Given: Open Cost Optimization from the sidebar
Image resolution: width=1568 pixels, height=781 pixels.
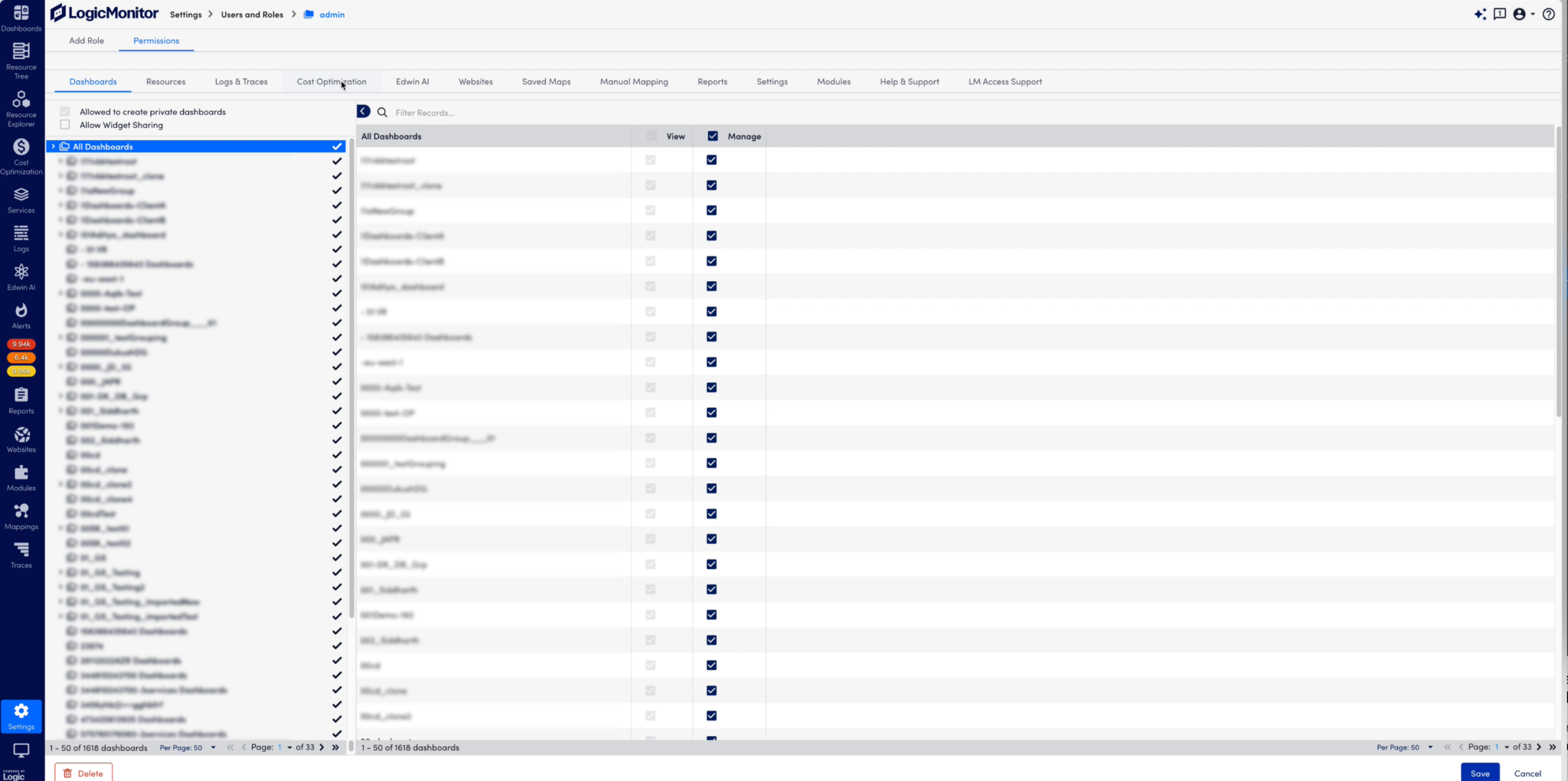Looking at the screenshot, I should click(21, 155).
